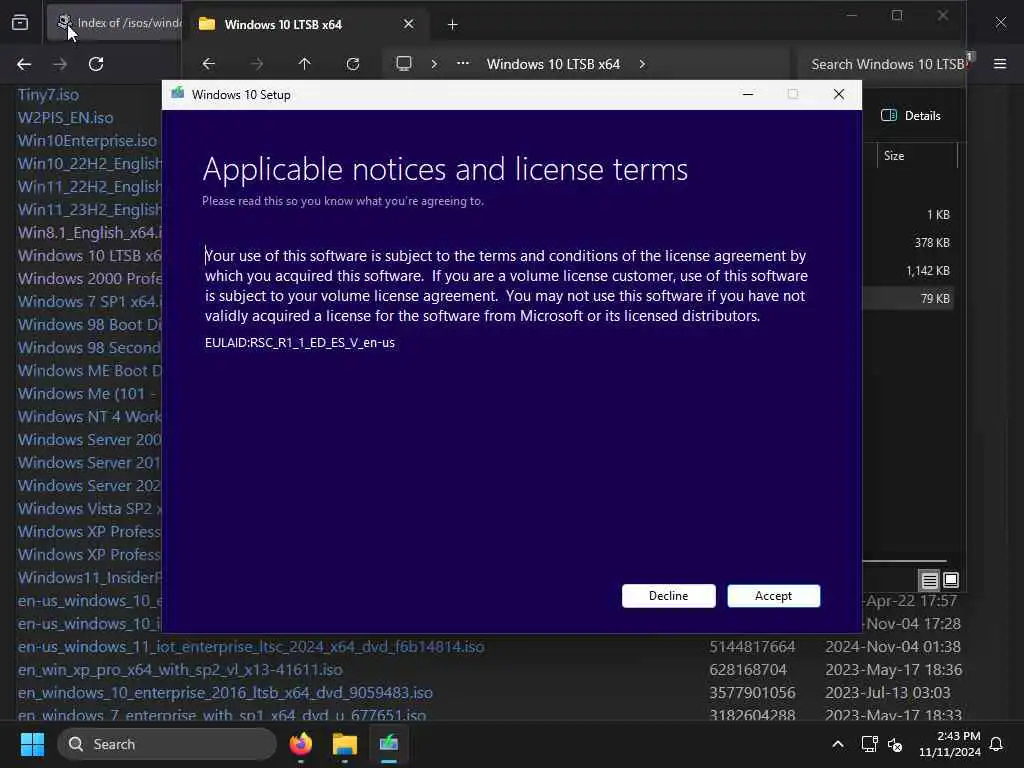The height and width of the screenshot is (768, 1024).
Task: Show hidden system tray icons
Action: [x=838, y=744]
